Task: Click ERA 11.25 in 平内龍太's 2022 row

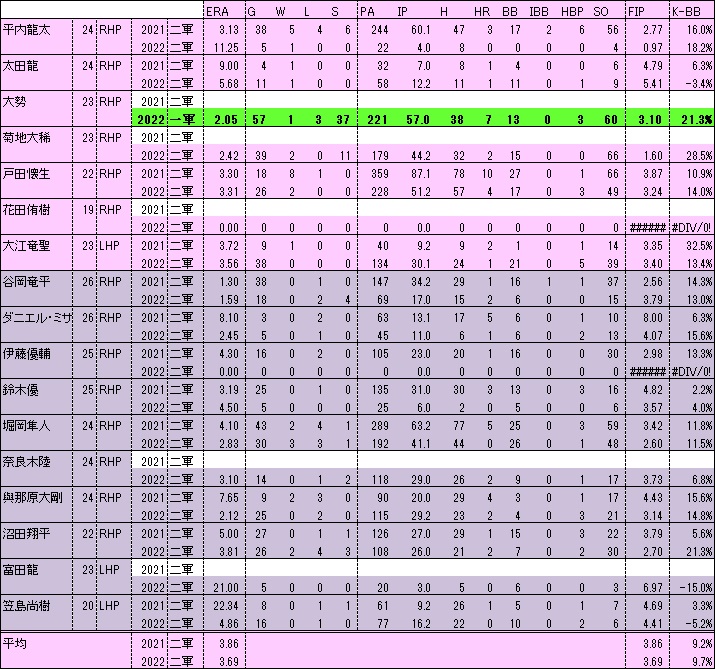Action: pos(226,48)
